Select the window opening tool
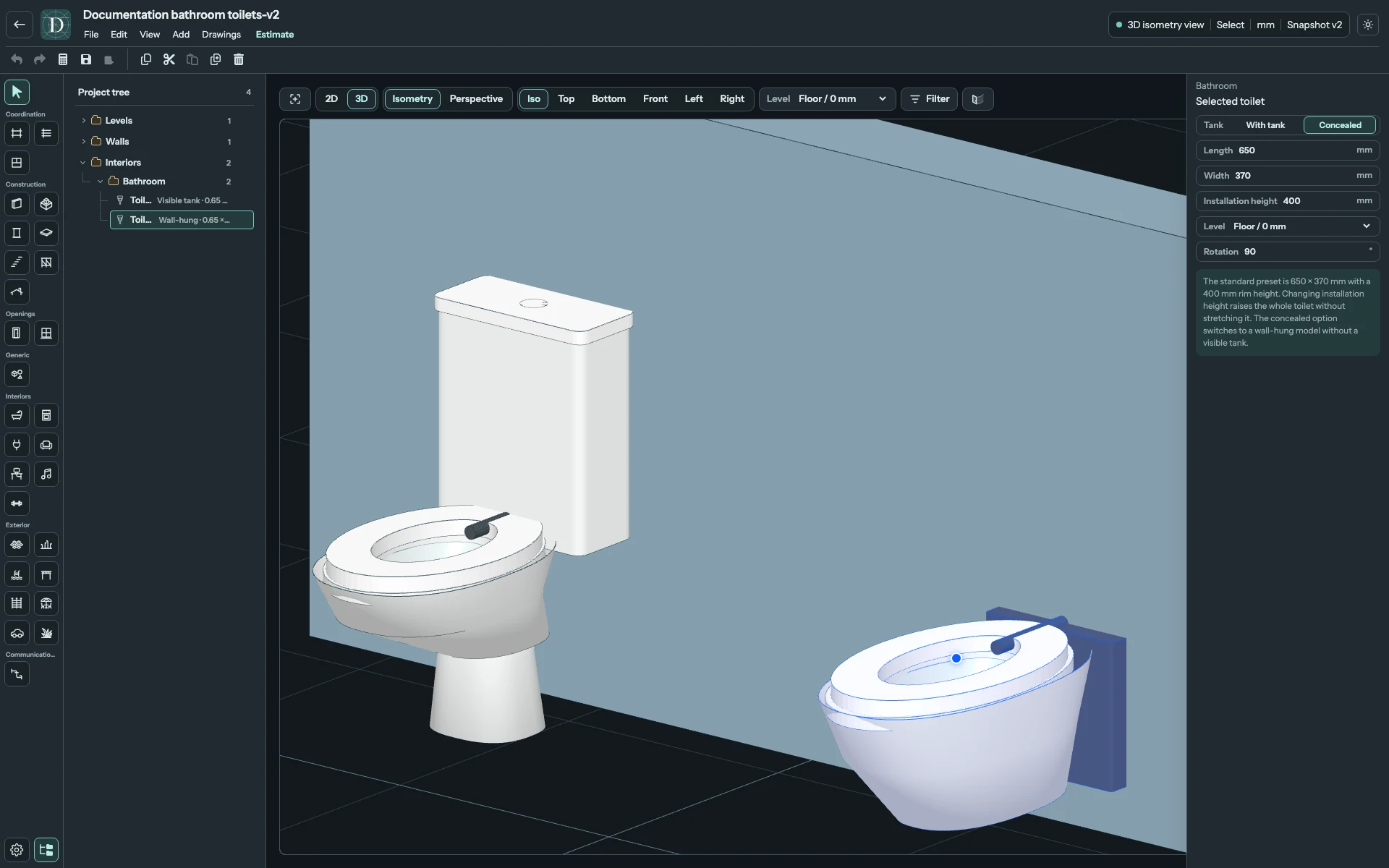The height and width of the screenshot is (868, 1389). 46,333
